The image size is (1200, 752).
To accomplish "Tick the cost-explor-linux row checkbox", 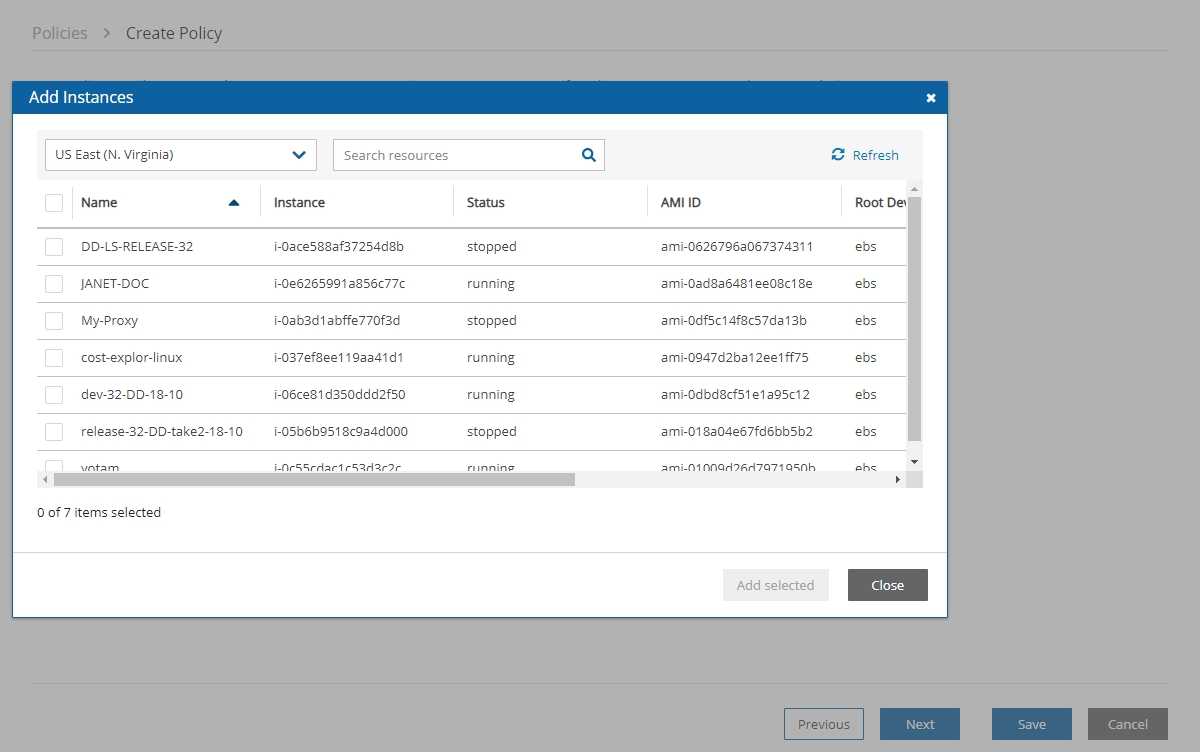I will 54,358.
